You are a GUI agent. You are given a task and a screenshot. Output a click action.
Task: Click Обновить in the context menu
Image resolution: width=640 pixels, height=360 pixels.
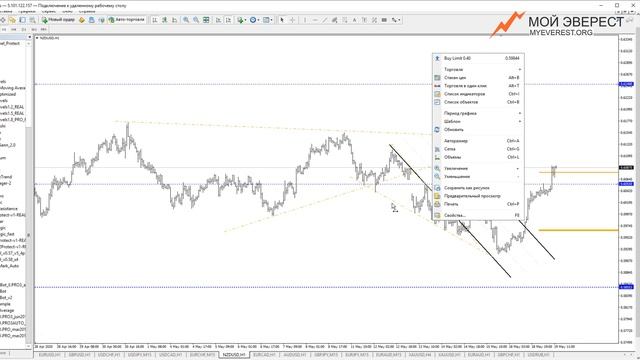point(478,129)
